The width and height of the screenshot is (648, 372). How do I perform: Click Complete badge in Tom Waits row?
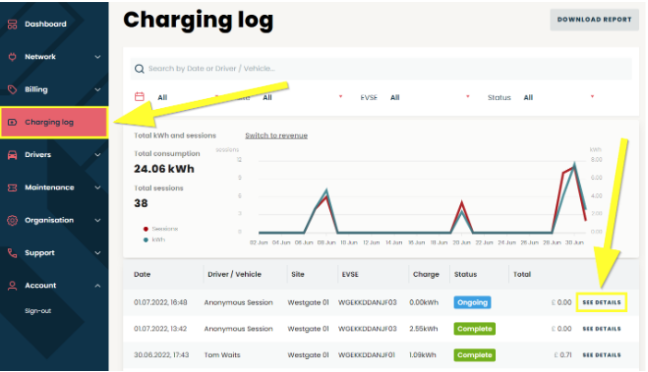click(474, 355)
